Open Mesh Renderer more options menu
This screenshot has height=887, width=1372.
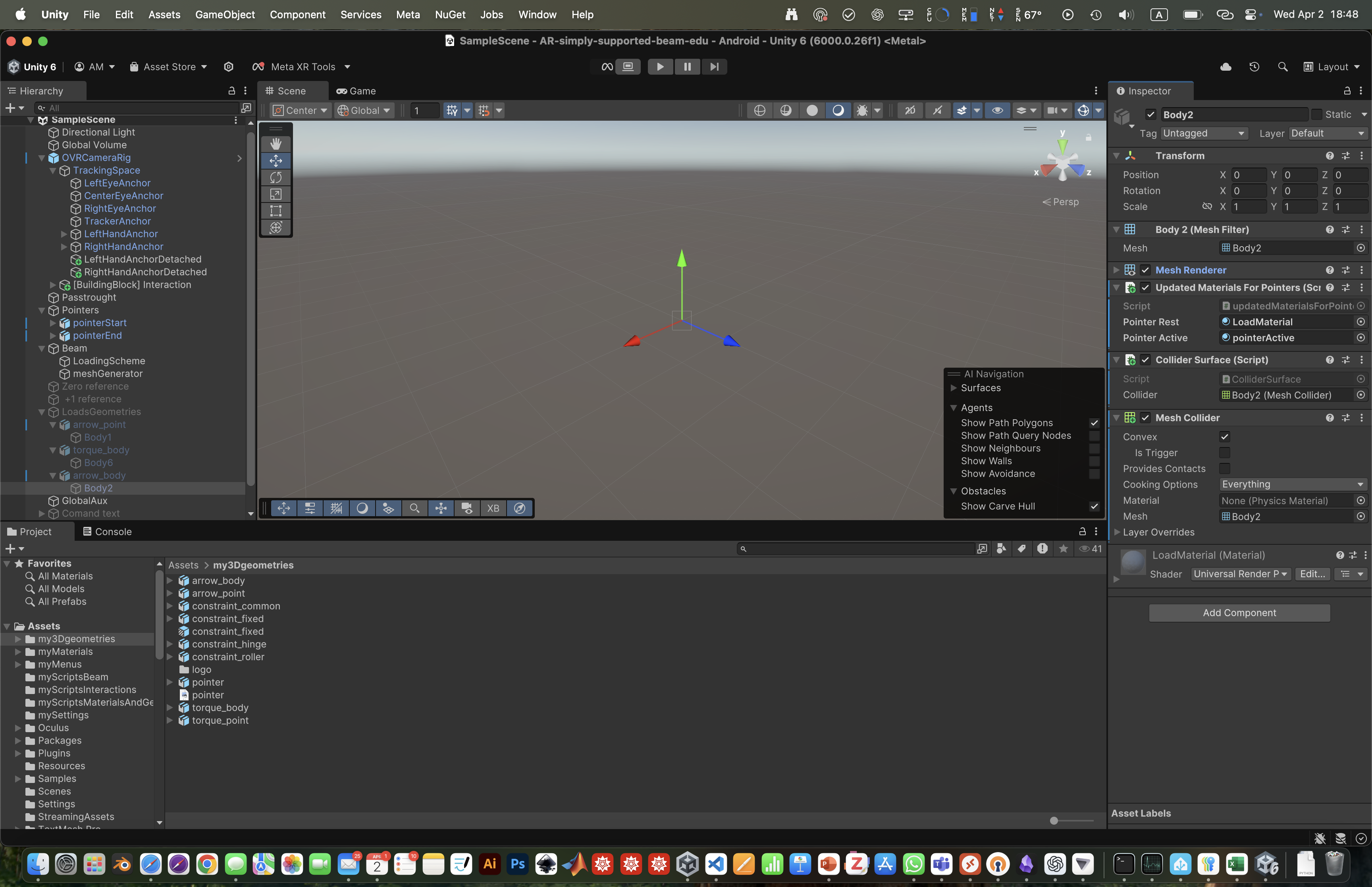tap(1361, 270)
